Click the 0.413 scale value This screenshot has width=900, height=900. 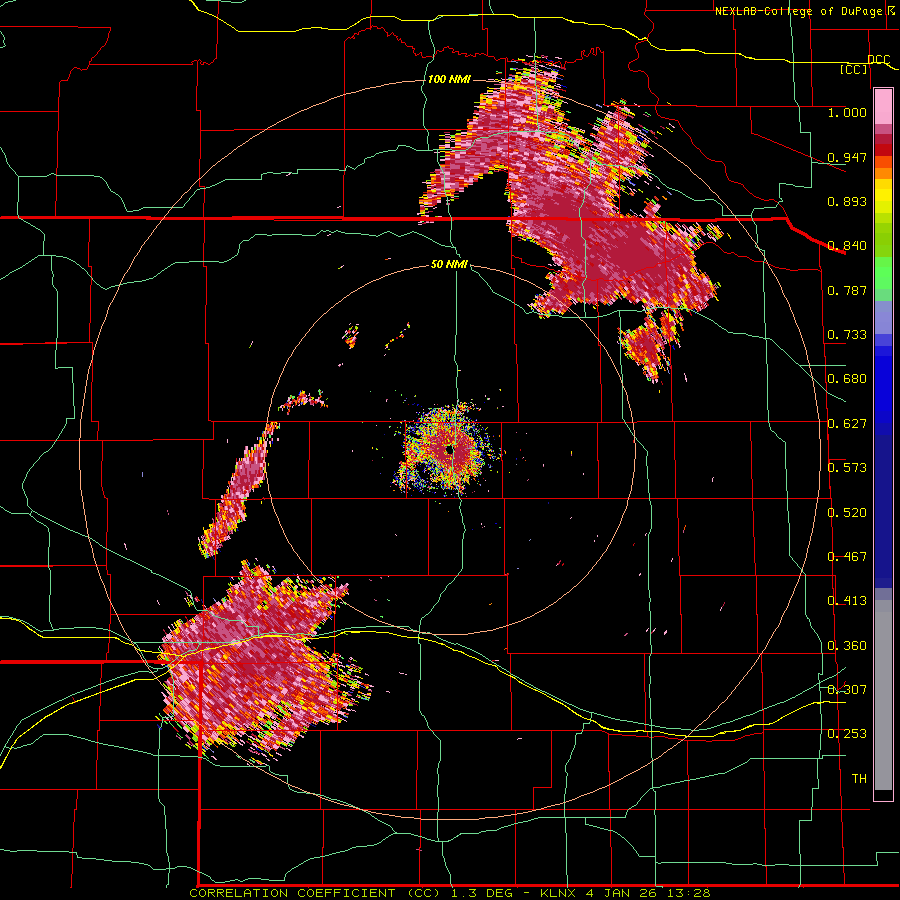coord(847,601)
